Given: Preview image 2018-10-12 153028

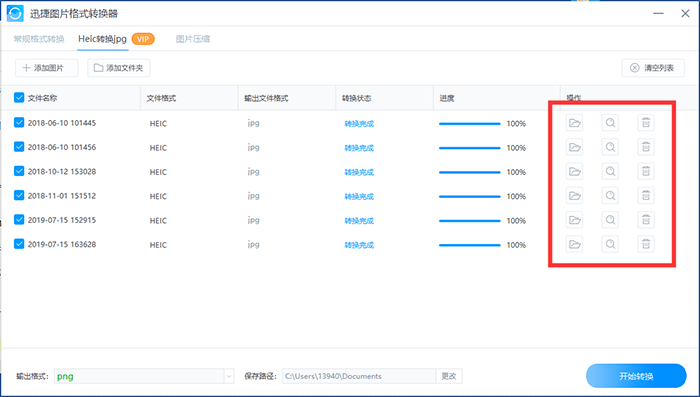Looking at the screenshot, I should [x=610, y=171].
